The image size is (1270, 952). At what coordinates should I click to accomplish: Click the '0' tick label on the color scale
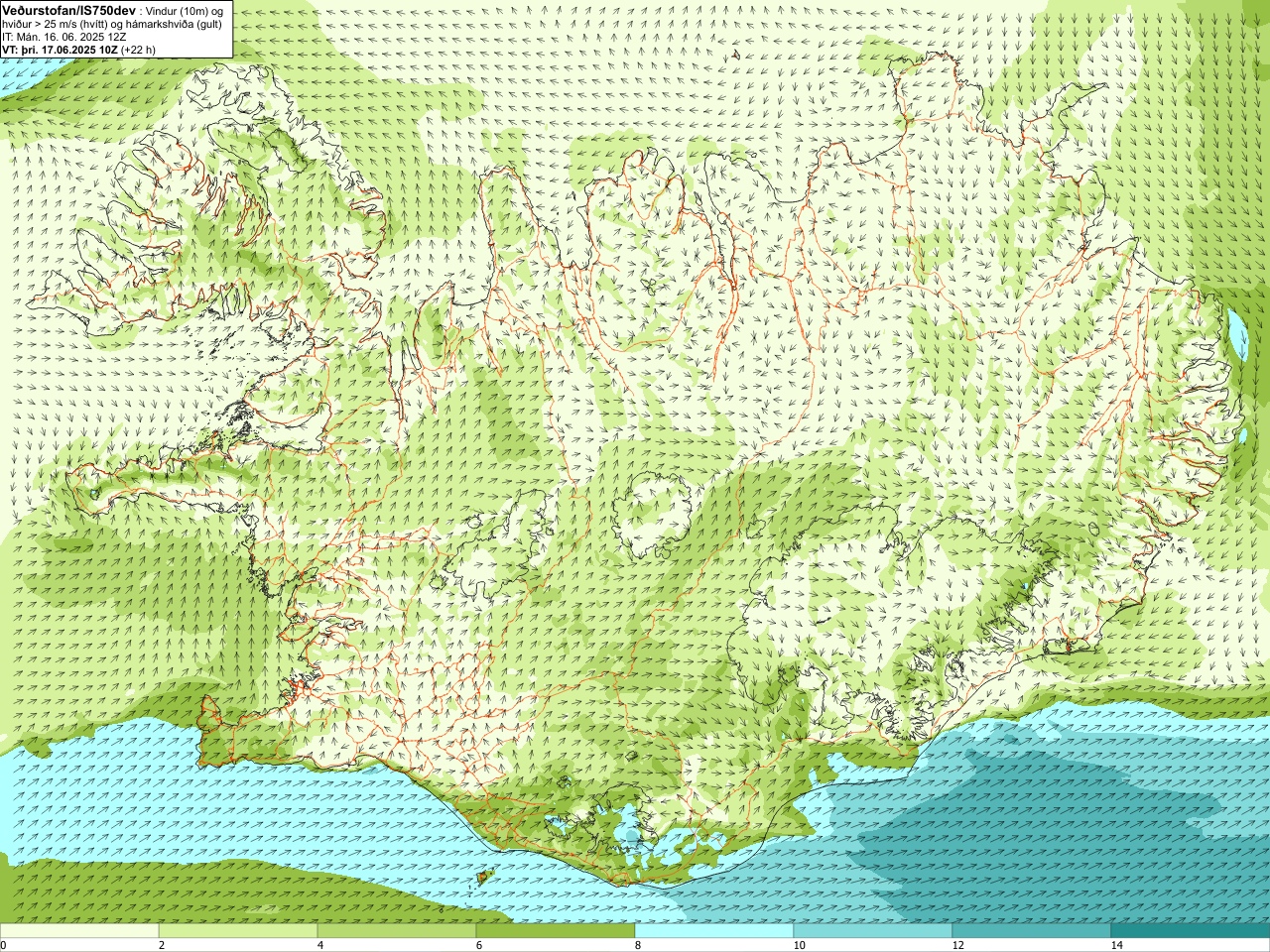pos(4,945)
